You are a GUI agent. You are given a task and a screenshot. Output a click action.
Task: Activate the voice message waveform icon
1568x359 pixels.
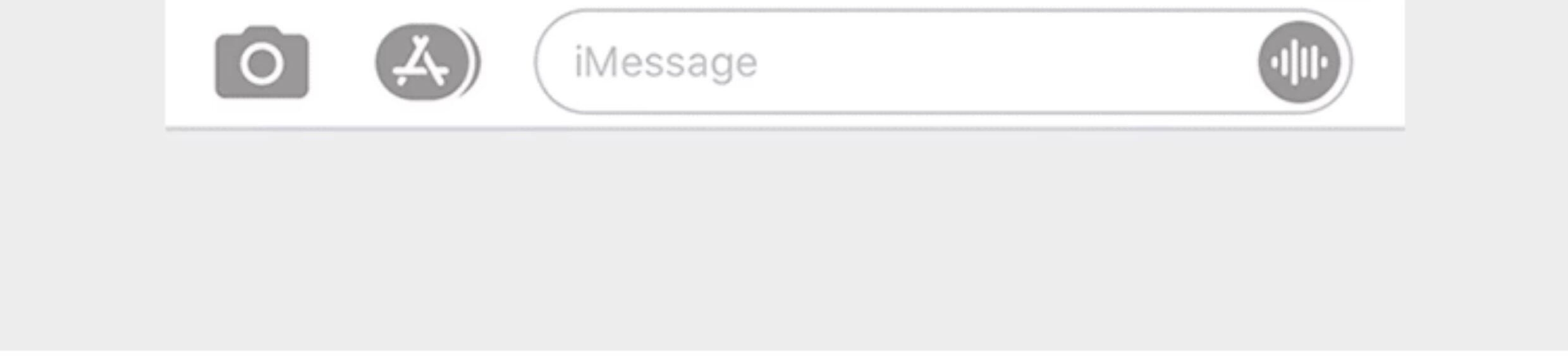[x=1299, y=62]
